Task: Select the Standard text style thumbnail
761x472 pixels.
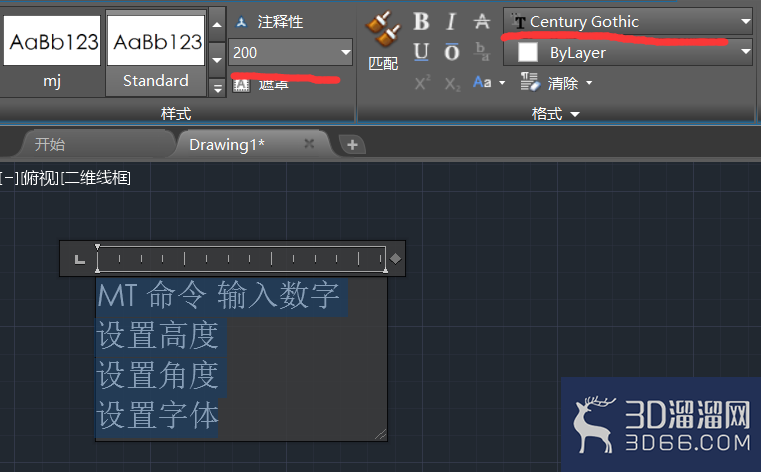Action: tap(156, 52)
